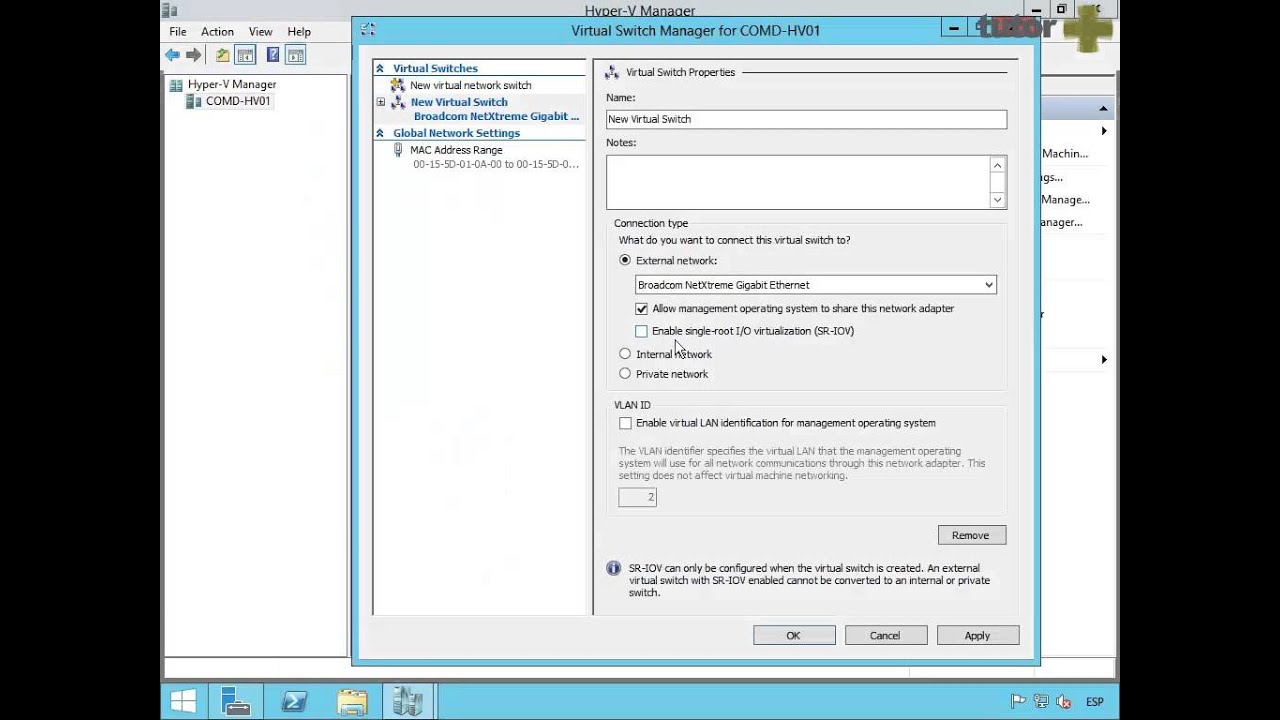This screenshot has width=1280, height=720.
Task: Click Notes field scroll-down arrow
Action: point(997,200)
